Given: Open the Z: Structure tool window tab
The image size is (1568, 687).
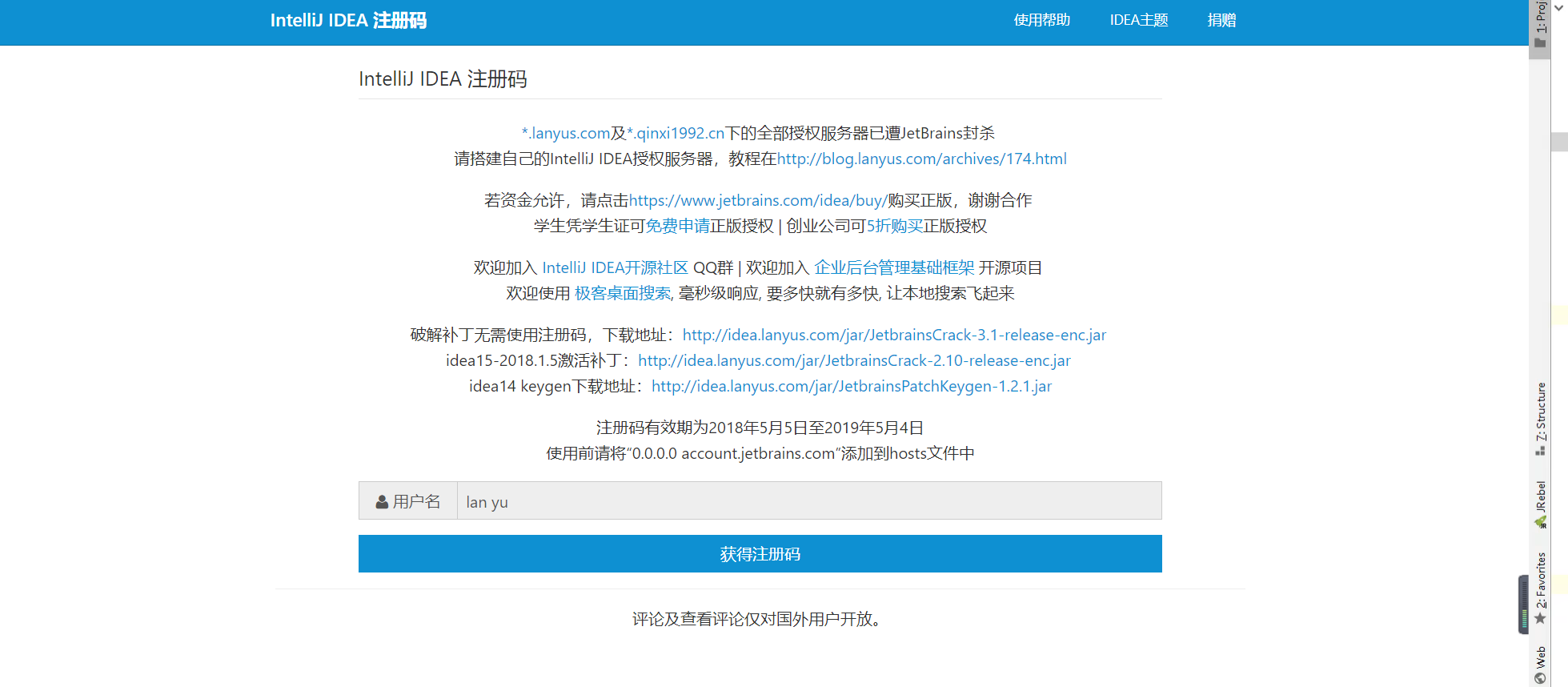Looking at the screenshot, I should pyautogui.click(x=1539, y=419).
